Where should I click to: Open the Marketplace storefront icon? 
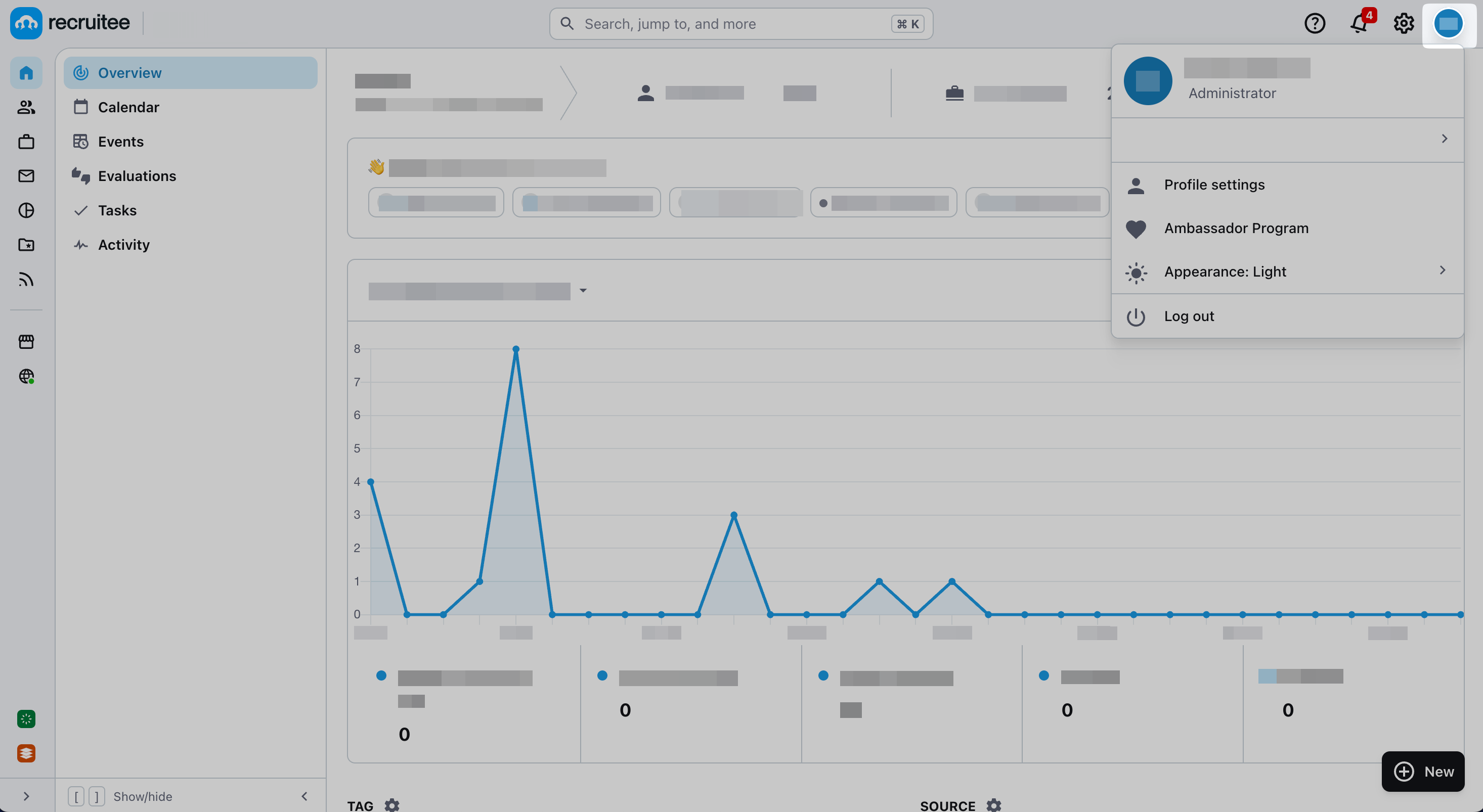click(x=26, y=342)
